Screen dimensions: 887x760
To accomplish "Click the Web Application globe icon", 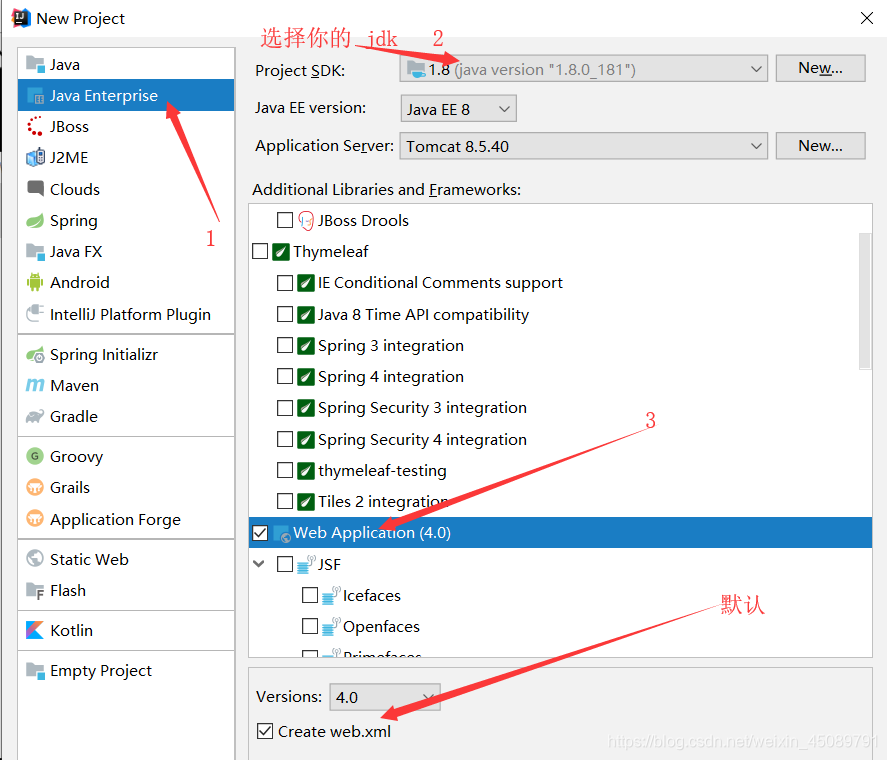I will click(282, 533).
